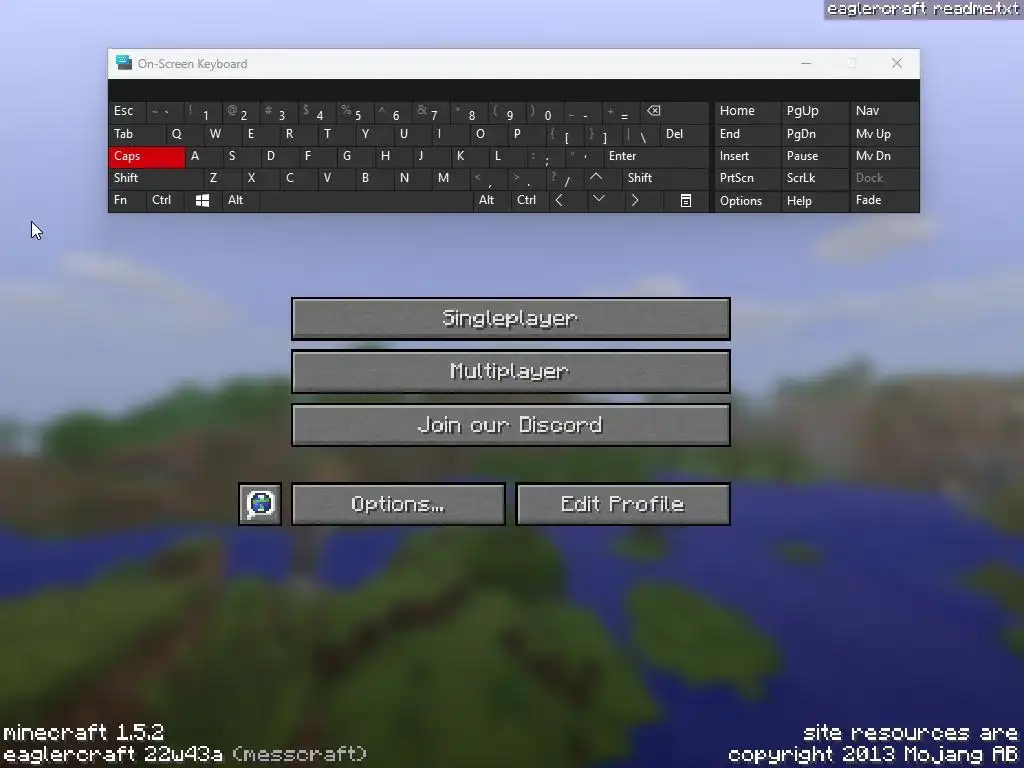Toggle the right Ctrl key
This screenshot has width=1024, height=768.
coord(529,200)
